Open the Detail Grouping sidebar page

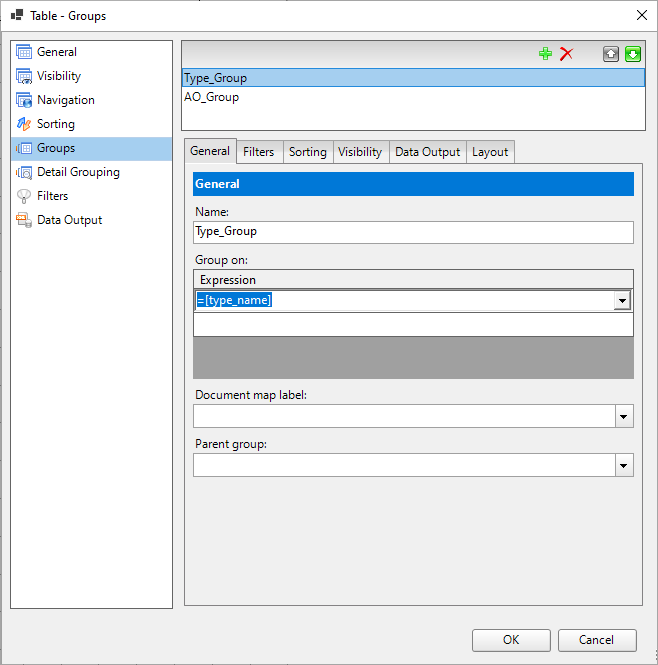78,172
